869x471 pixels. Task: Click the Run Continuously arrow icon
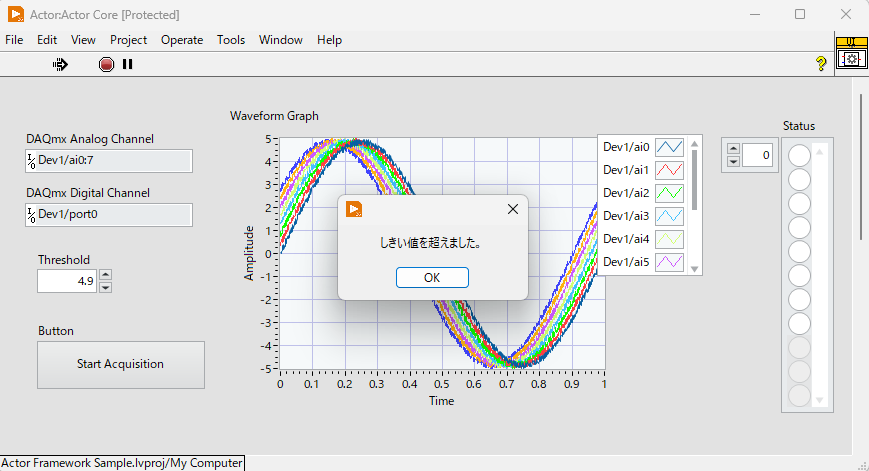coord(60,65)
